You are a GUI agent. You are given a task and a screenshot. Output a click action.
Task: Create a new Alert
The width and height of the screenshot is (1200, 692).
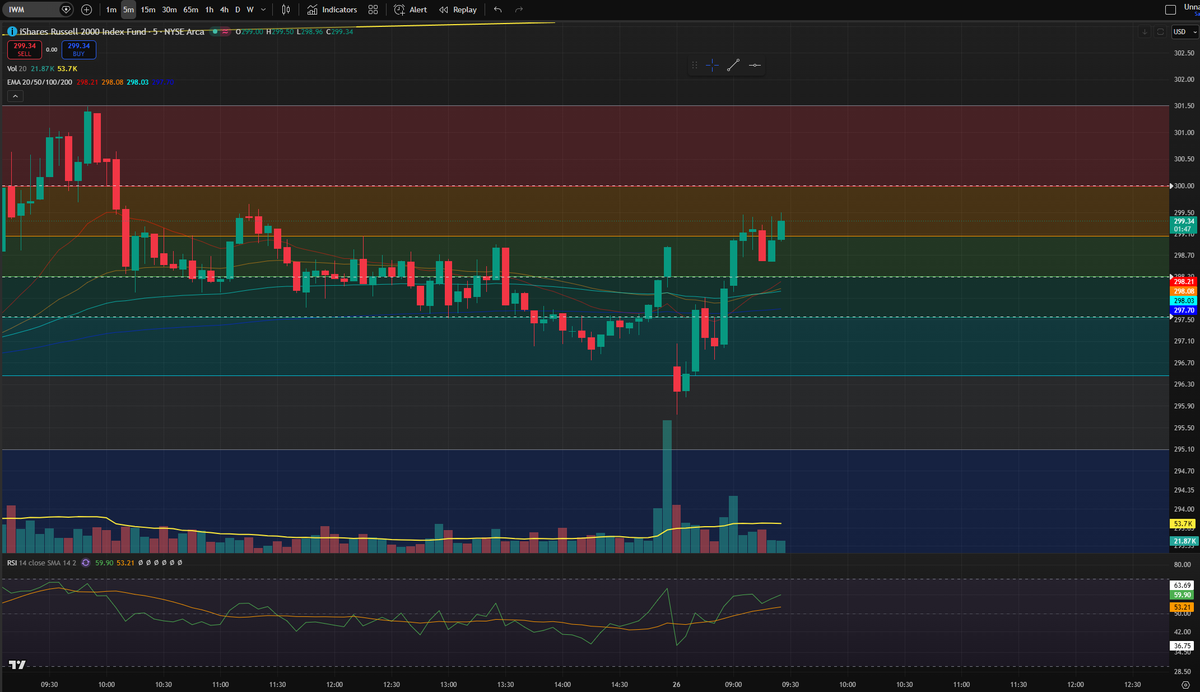pyautogui.click(x=411, y=9)
